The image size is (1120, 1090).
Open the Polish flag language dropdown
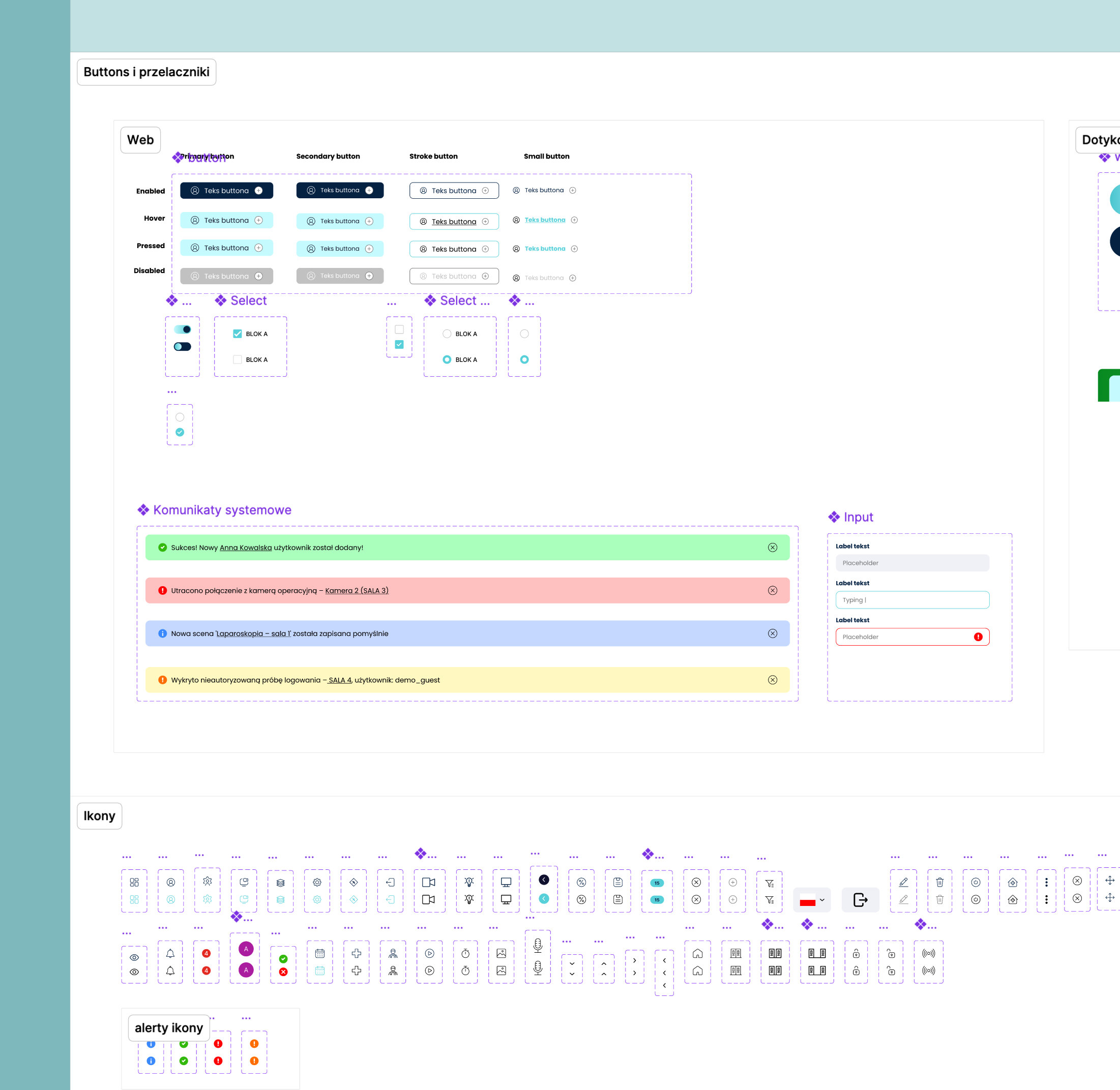812,900
